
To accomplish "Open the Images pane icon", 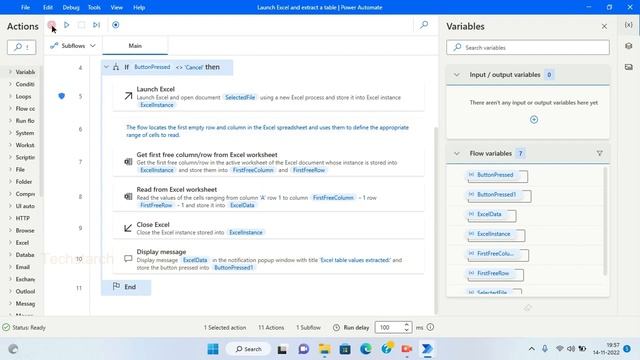I will (x=629, y=67).
